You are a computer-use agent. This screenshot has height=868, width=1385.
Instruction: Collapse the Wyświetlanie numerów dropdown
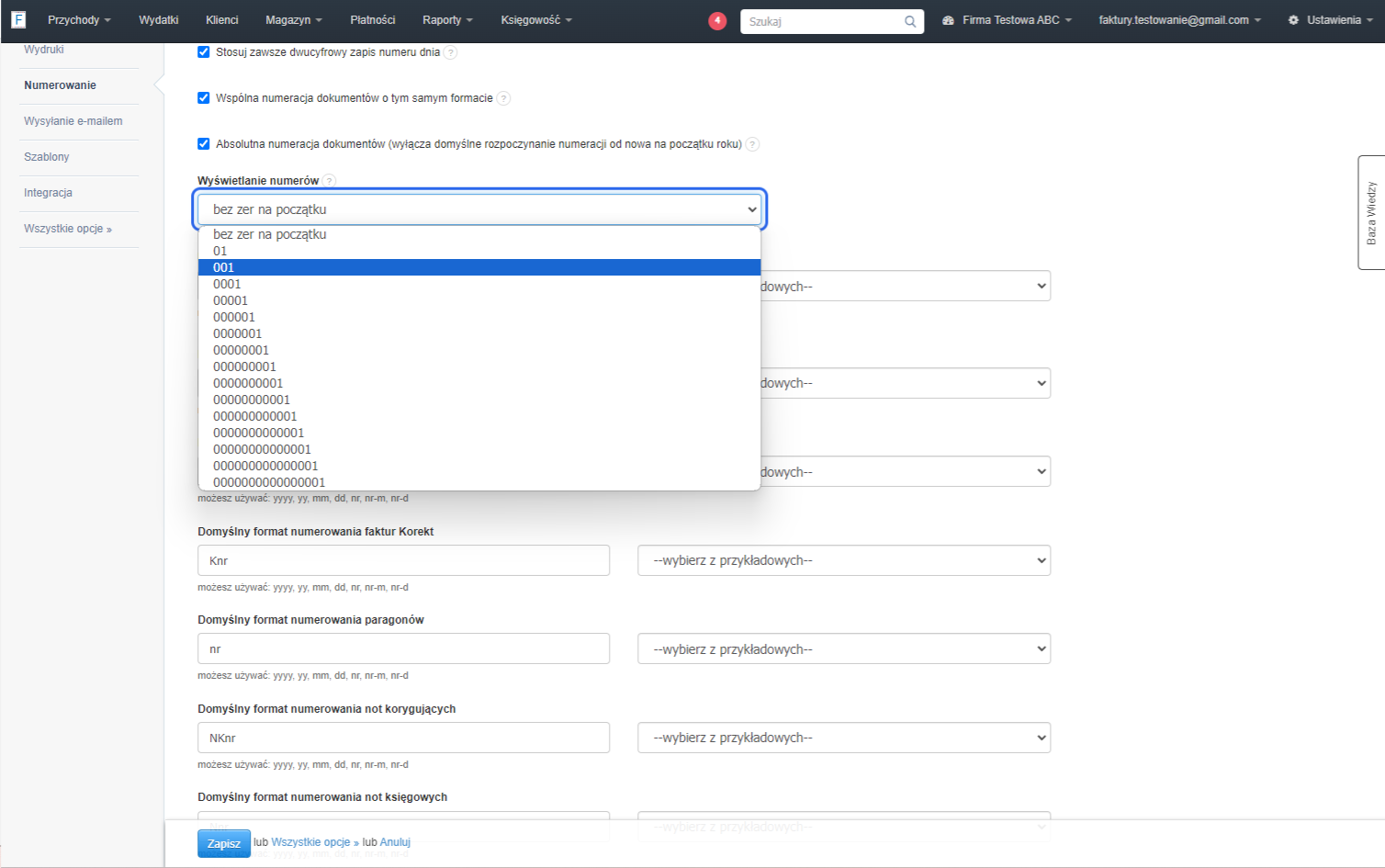coord(479,209)
